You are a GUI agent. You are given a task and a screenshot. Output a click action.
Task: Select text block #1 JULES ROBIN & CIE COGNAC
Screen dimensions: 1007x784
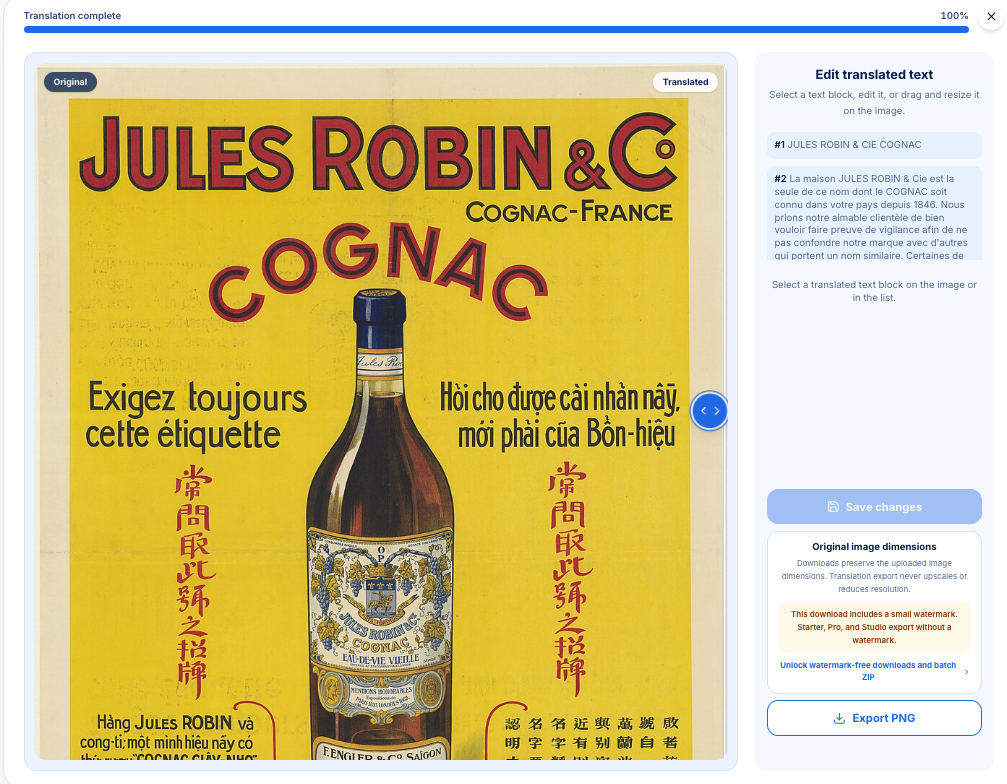tap(874, 145)
